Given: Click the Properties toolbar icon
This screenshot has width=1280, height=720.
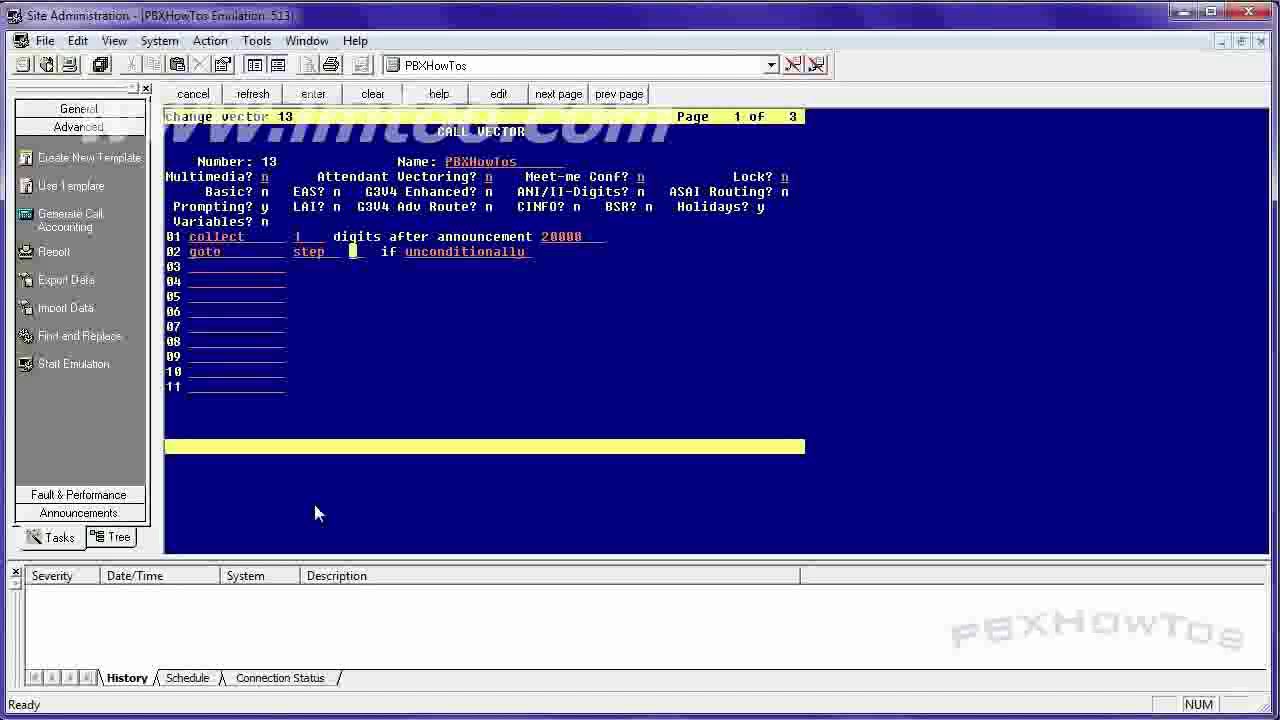Looking at the screenshot, I should pyautogui.click(x=222, y=65).
